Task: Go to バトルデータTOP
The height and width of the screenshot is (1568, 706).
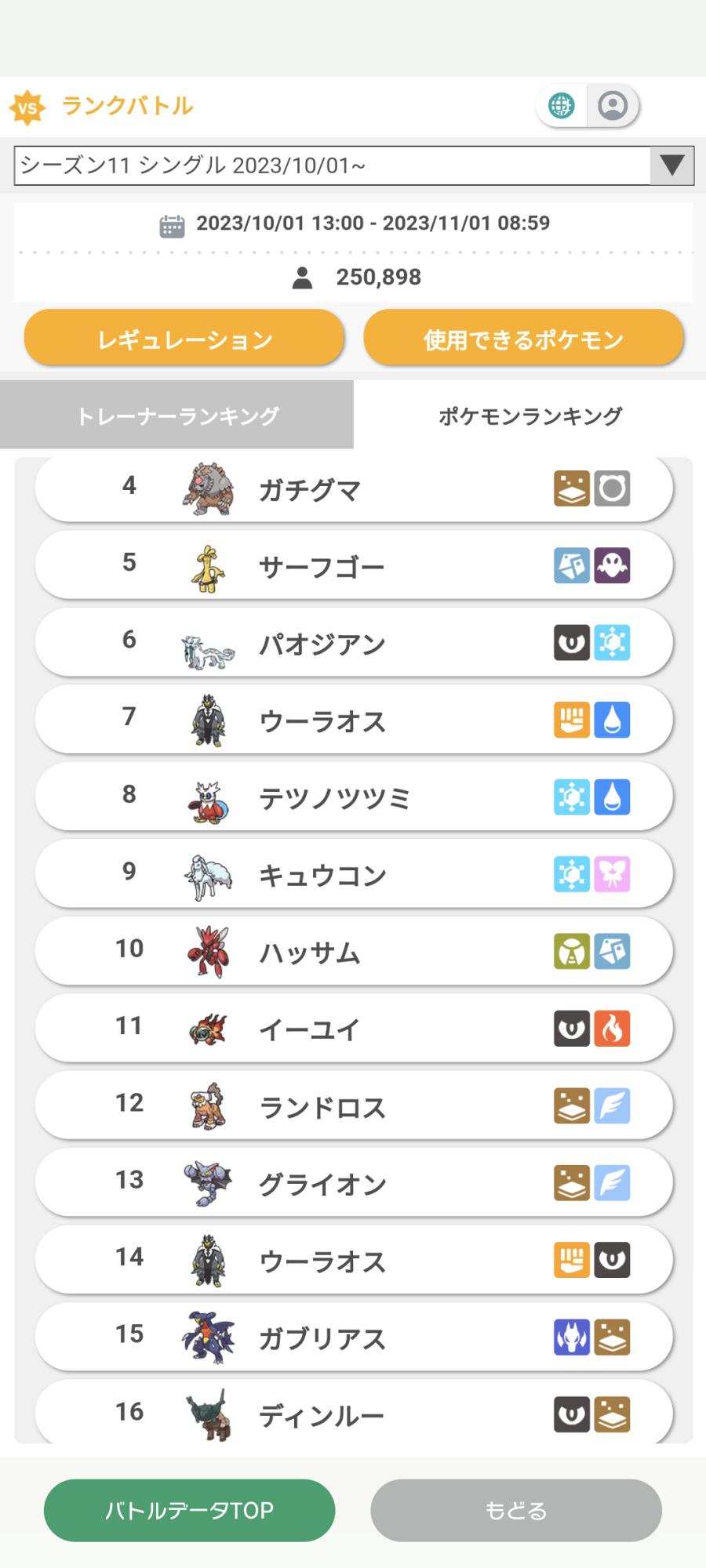Action: [189, 1510]
